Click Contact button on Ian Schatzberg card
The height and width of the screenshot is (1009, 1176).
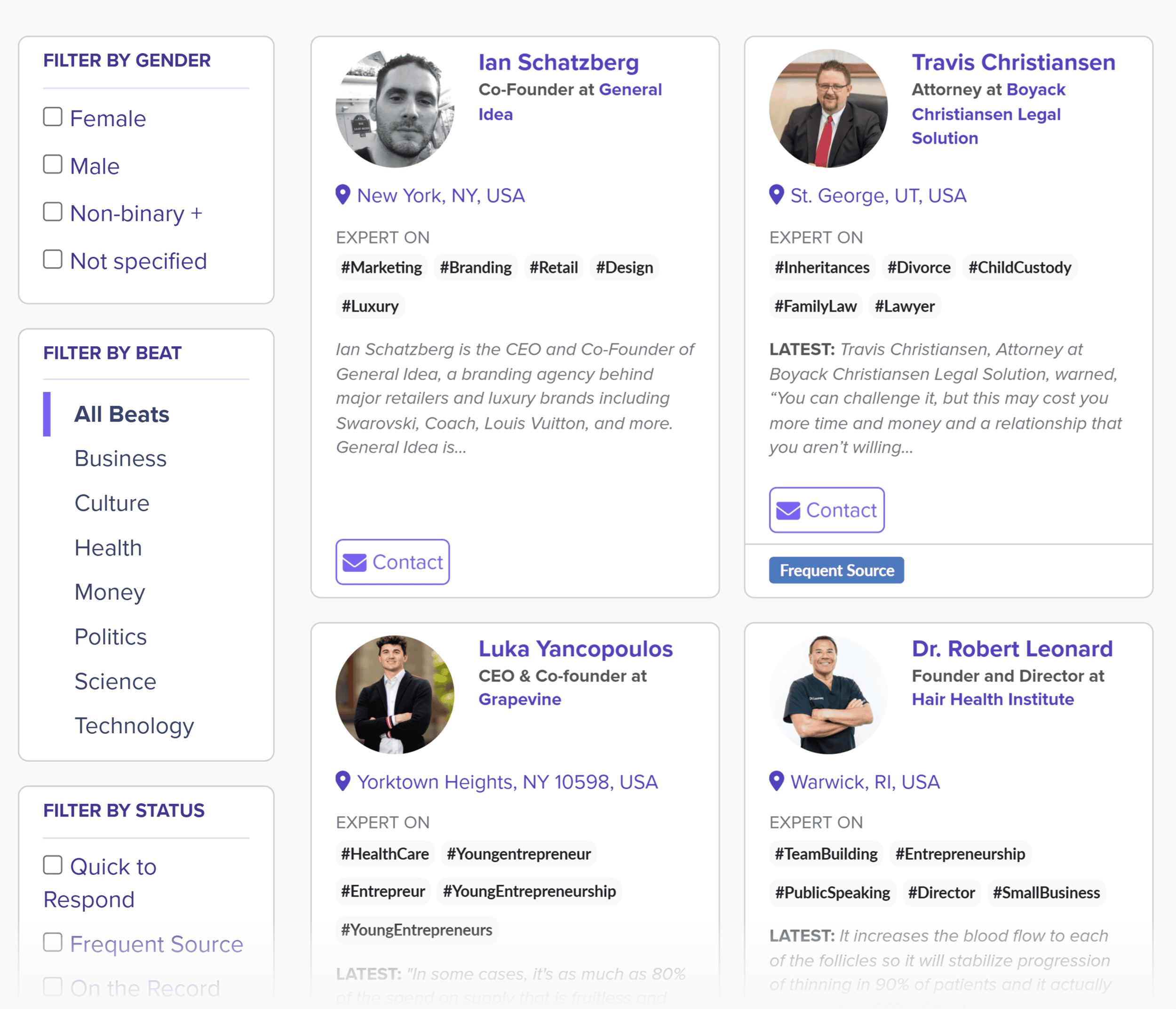(x=394, y=562)
